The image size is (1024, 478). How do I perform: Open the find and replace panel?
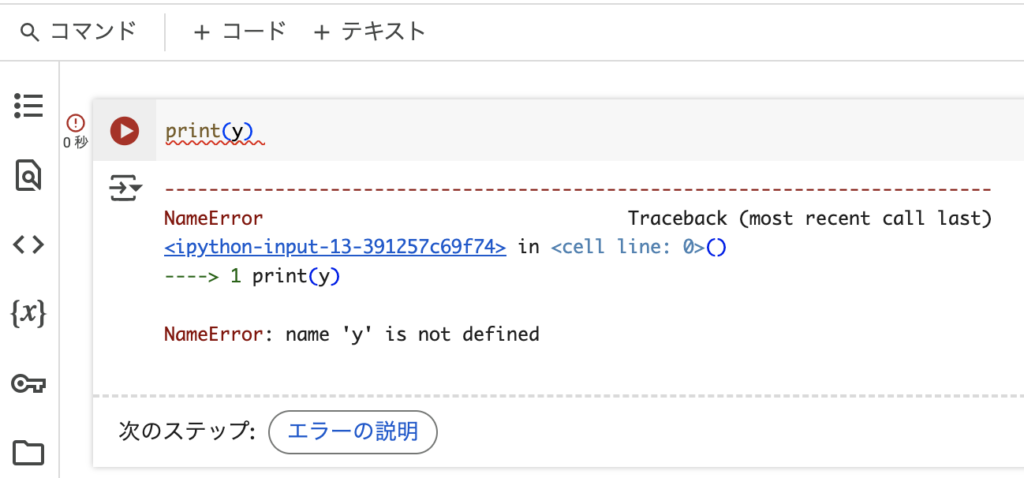pos(29,175)
